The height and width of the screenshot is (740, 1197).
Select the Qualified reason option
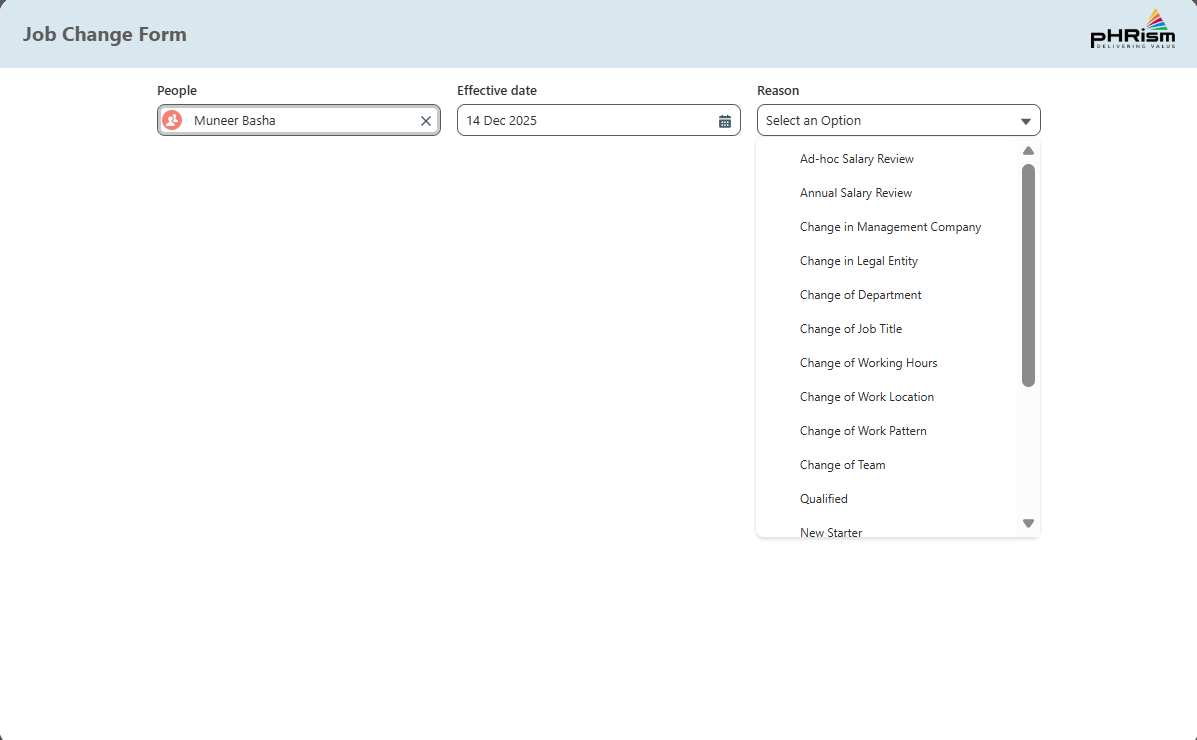[x=824, y=499]
